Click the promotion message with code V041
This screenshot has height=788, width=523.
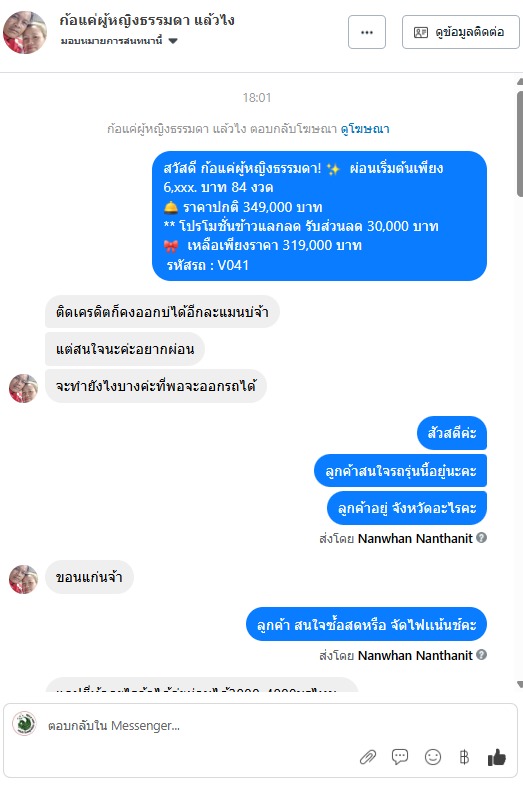pos(320,216)
